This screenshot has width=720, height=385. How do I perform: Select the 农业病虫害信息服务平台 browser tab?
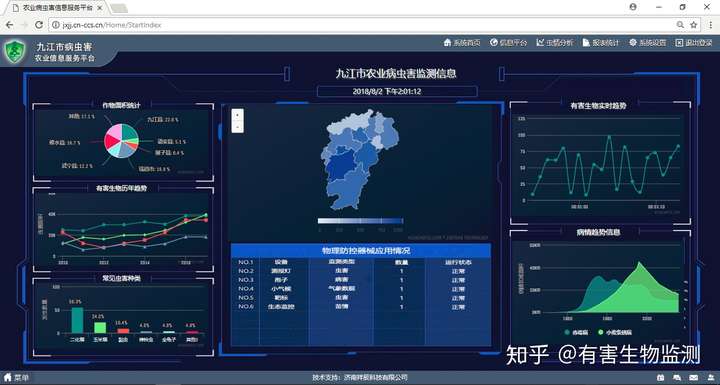[x=56, y=8]
